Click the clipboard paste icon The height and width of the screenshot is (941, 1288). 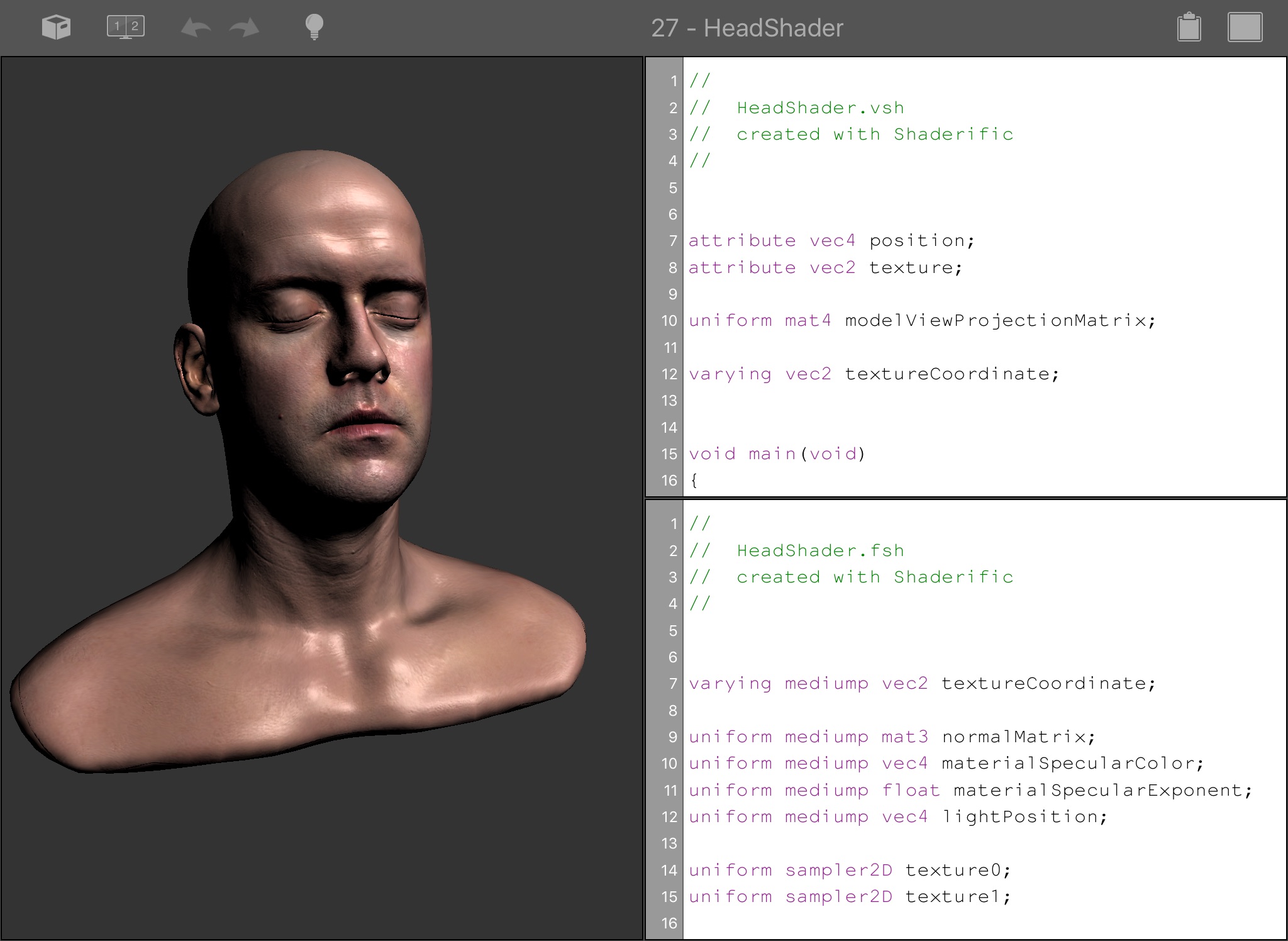point(1189,28)
